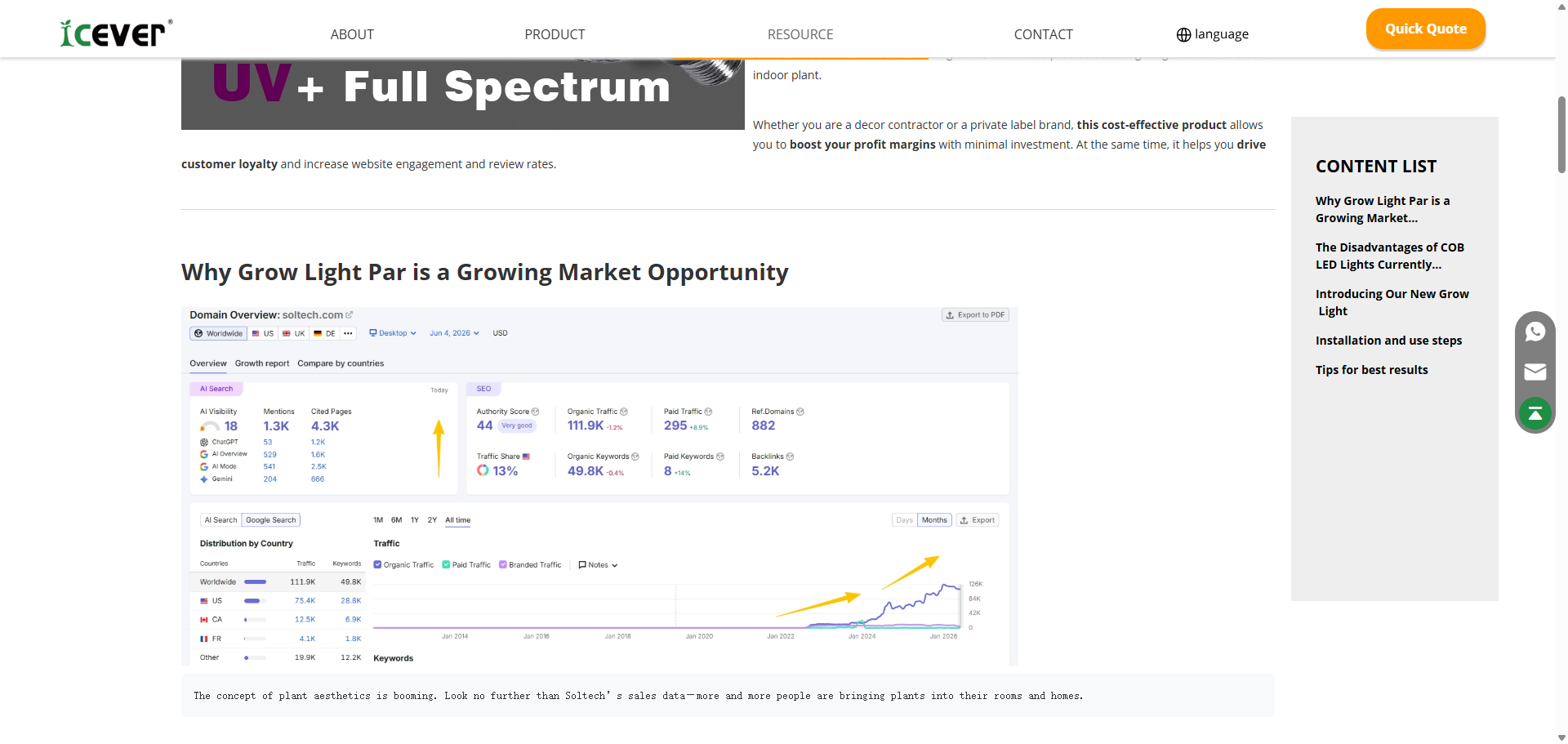The image size is (1568, 744).
Task: Click the US flag next to Traffic Share
Action: coord(526,457)
